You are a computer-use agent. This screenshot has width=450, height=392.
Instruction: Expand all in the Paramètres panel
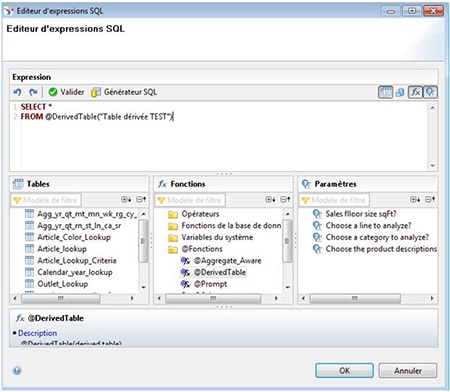point(415,200)
